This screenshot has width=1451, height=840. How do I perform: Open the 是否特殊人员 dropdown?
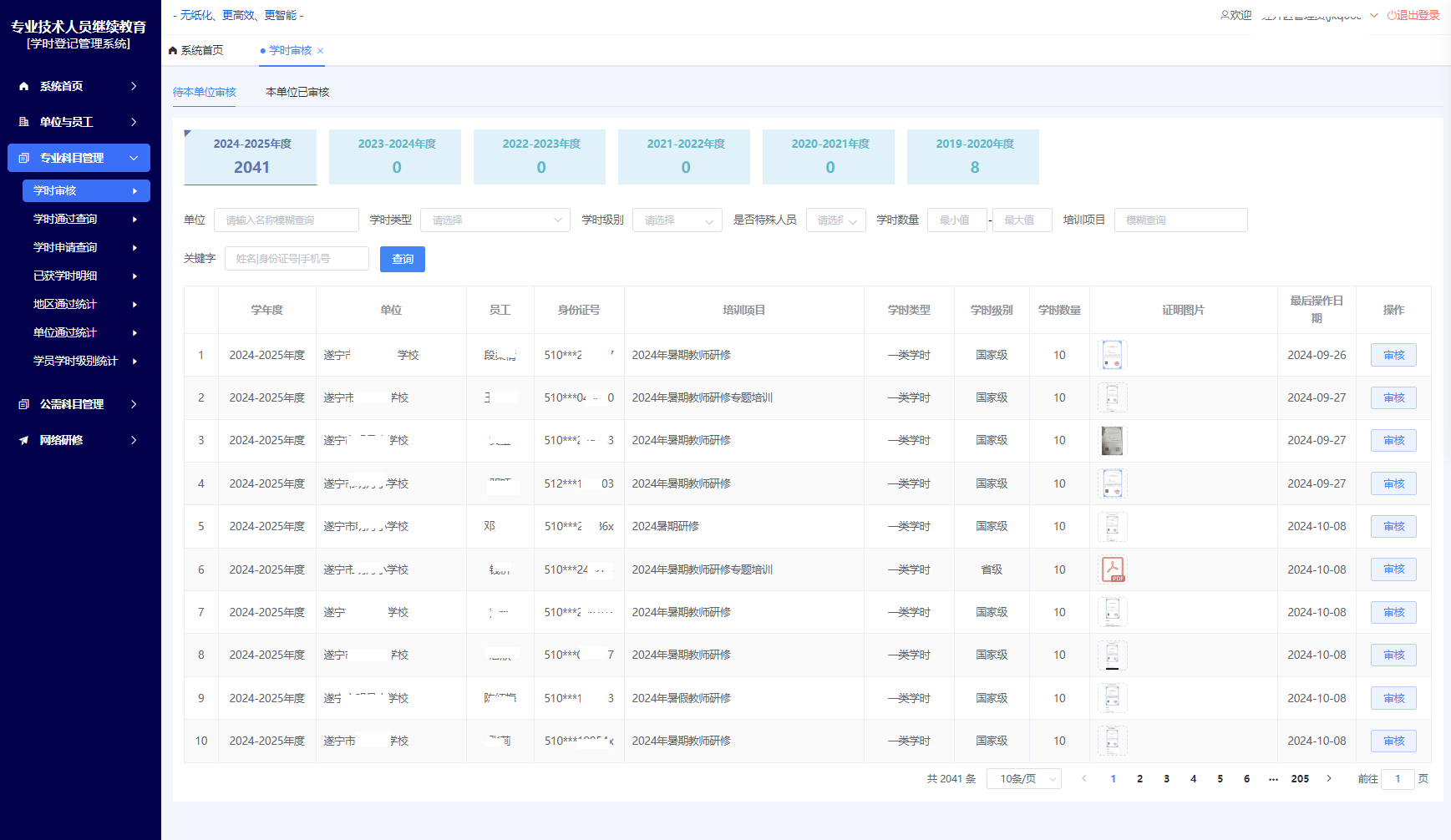[835, 220]
